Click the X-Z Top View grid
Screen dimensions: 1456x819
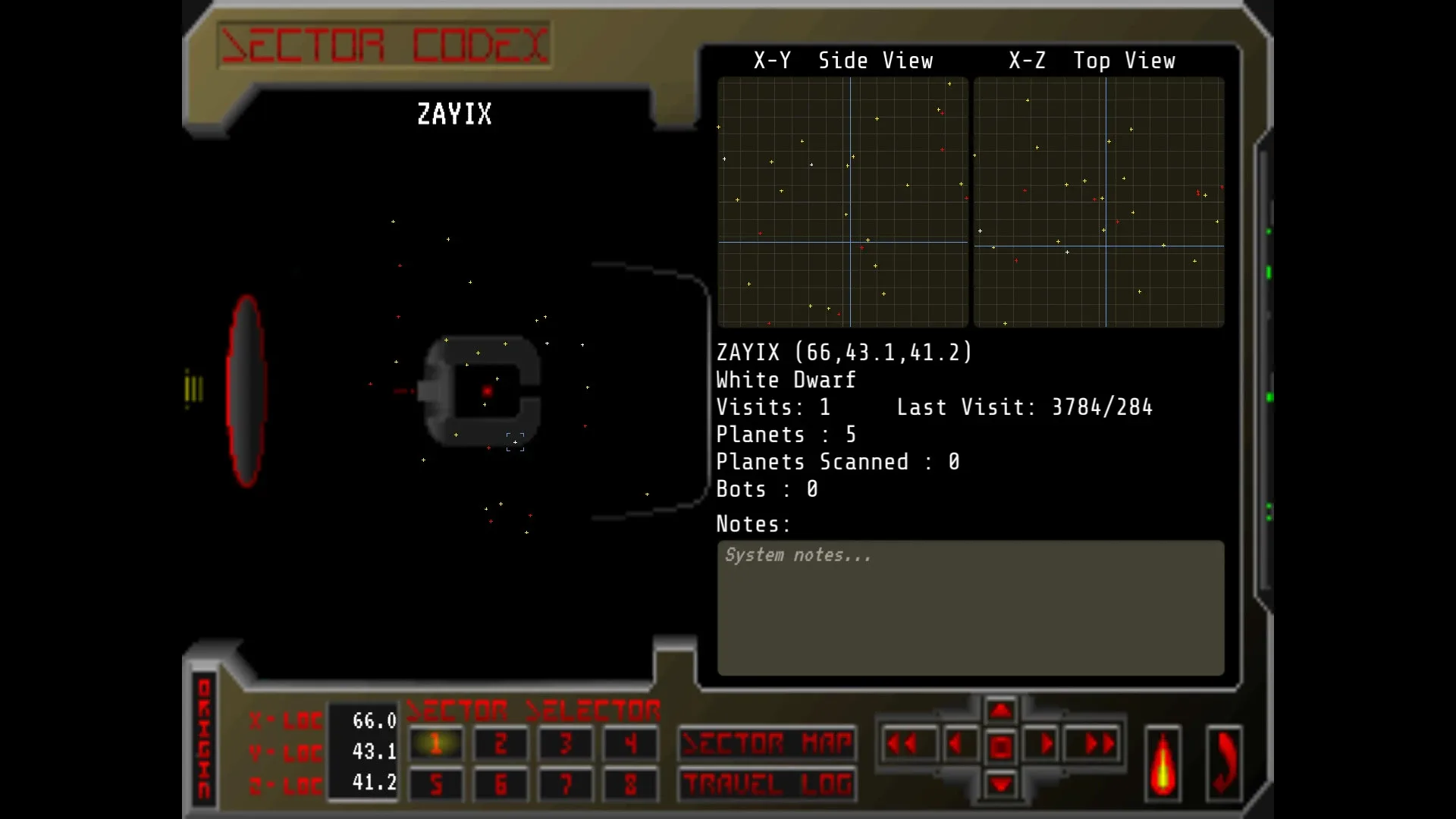(1098, 202)
